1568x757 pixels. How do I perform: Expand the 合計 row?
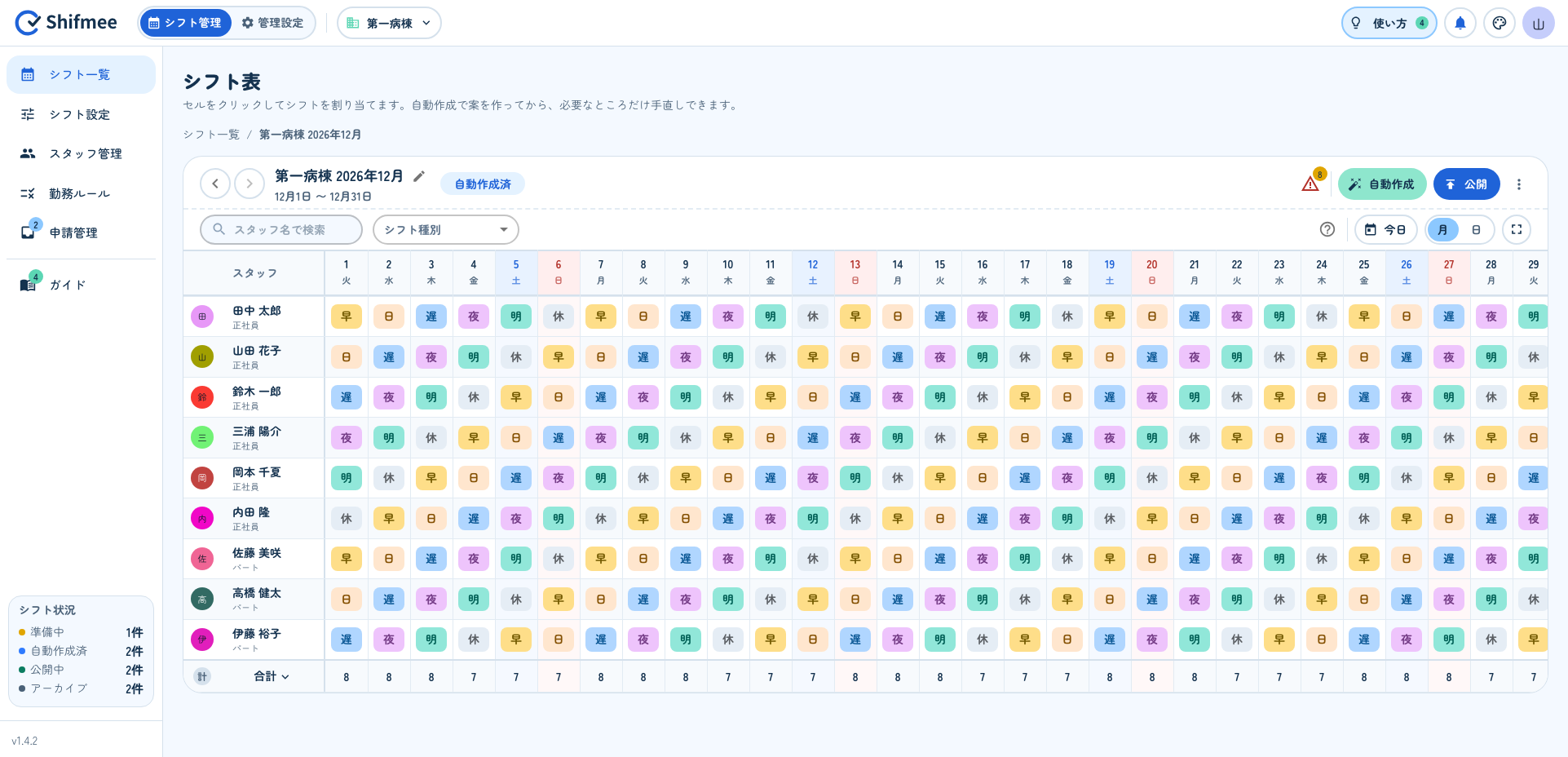click(272, 676)
